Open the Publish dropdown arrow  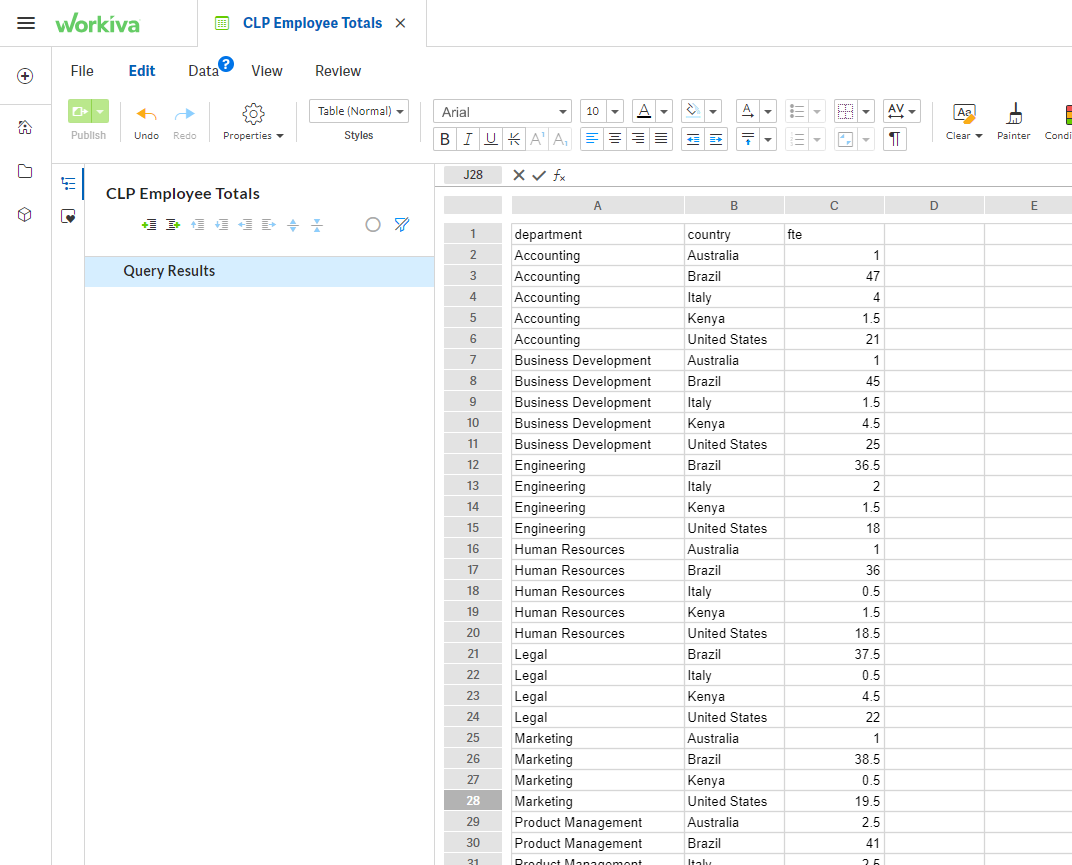100,111
